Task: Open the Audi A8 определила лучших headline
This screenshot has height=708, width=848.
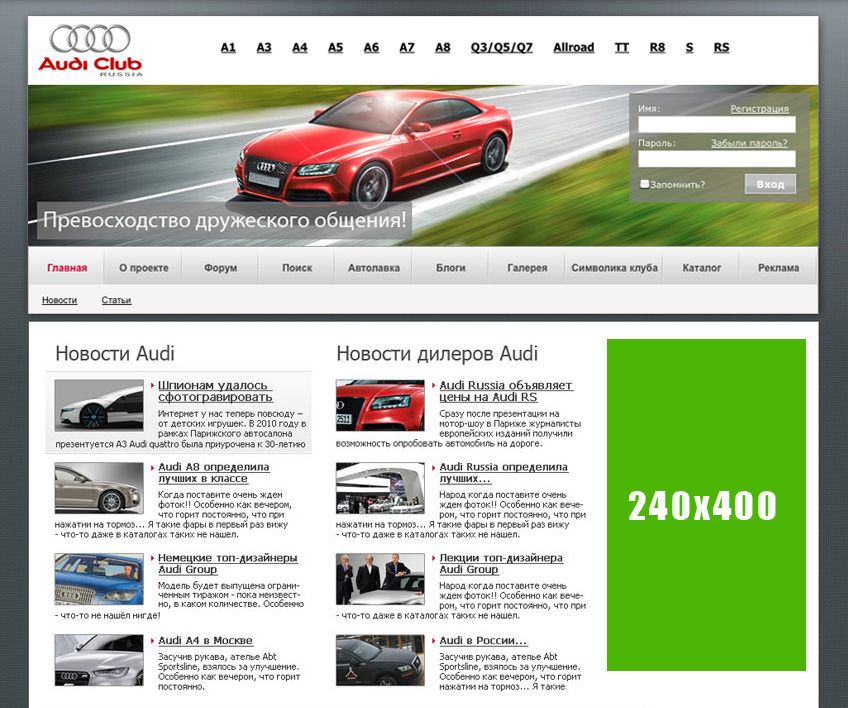Action: (x=214, y=473)
